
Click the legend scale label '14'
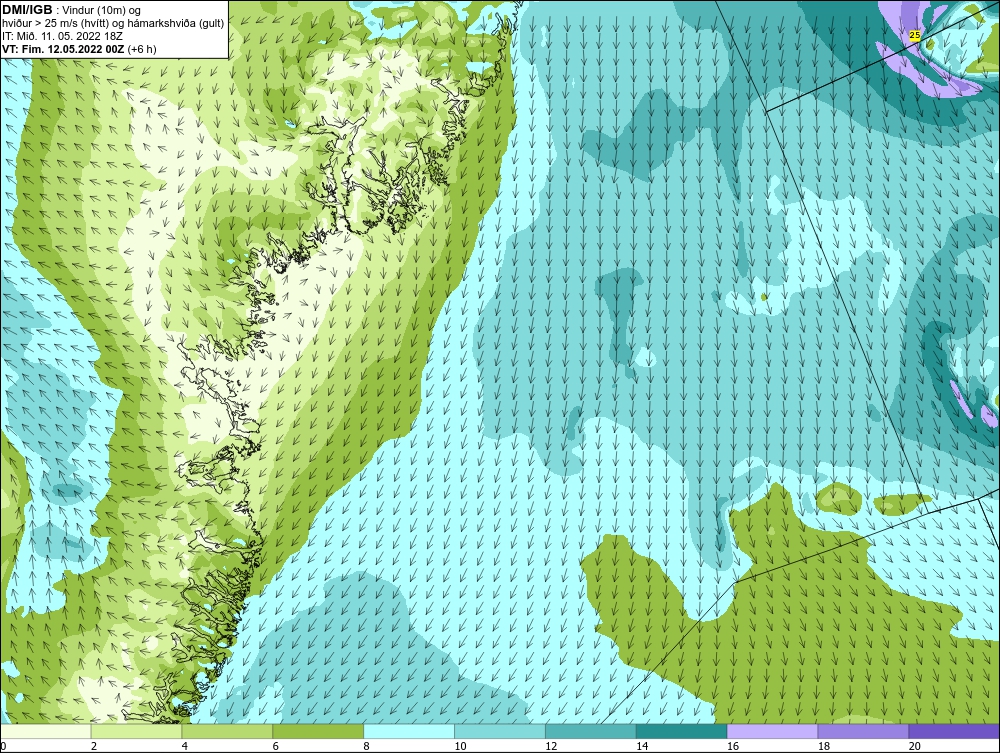(x=642, y=746)
